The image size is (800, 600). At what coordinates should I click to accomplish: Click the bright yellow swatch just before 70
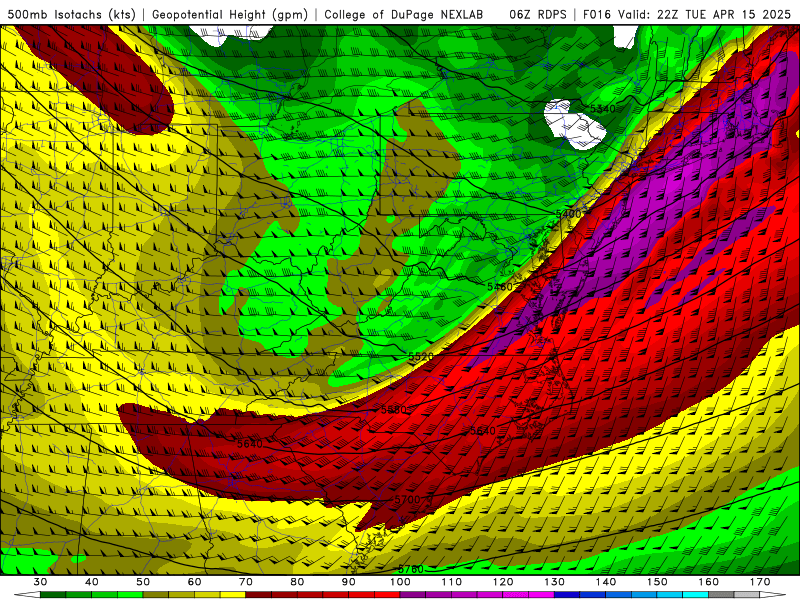pyautogui.click(x=233, y=595)
